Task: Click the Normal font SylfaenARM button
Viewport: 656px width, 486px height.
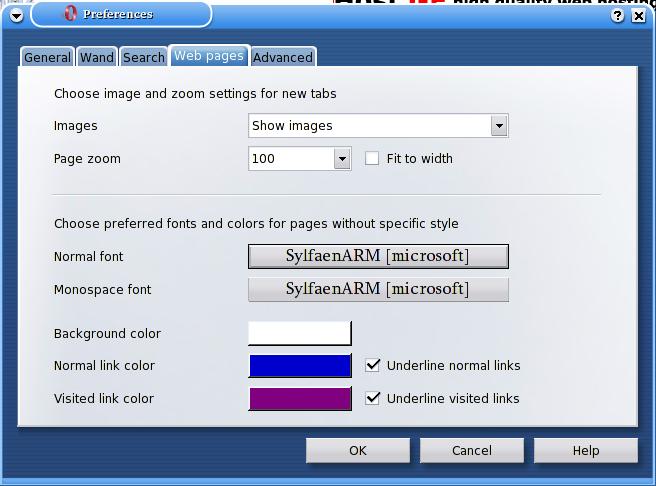Action: click(378, 256)
